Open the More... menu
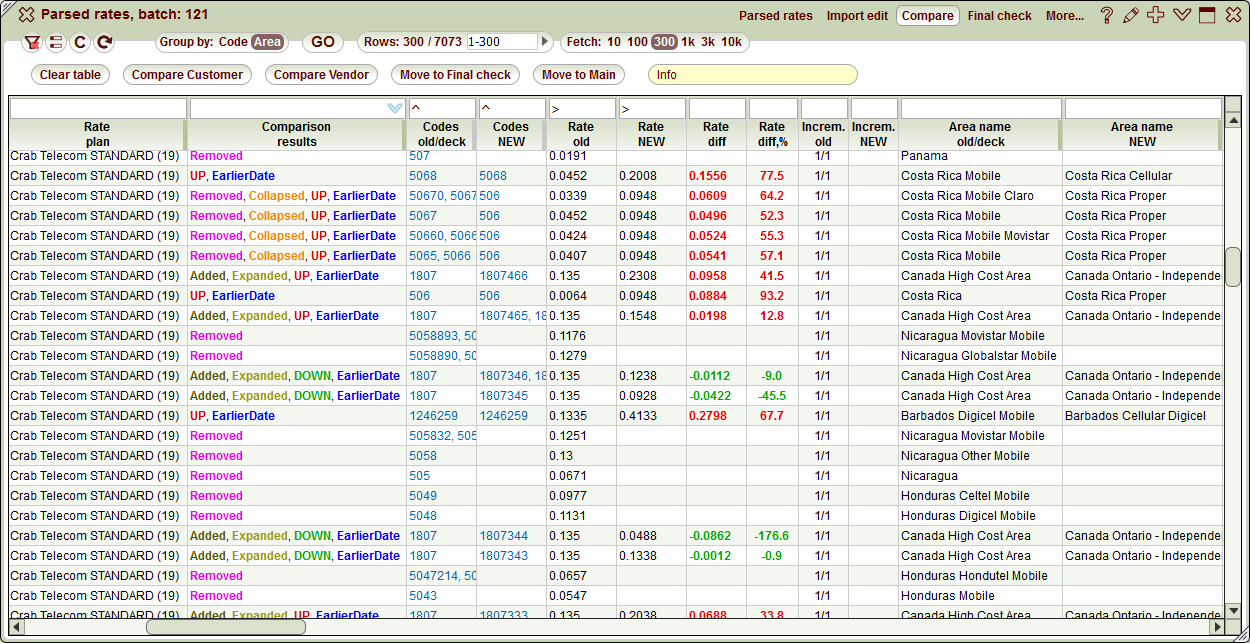 coord(1064,15)
